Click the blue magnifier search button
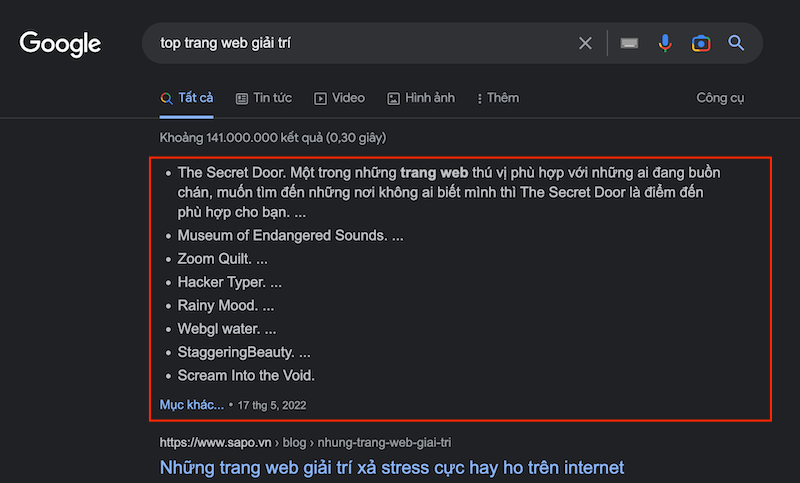Viewport: 800px width, 483px height. click(737, 43)
